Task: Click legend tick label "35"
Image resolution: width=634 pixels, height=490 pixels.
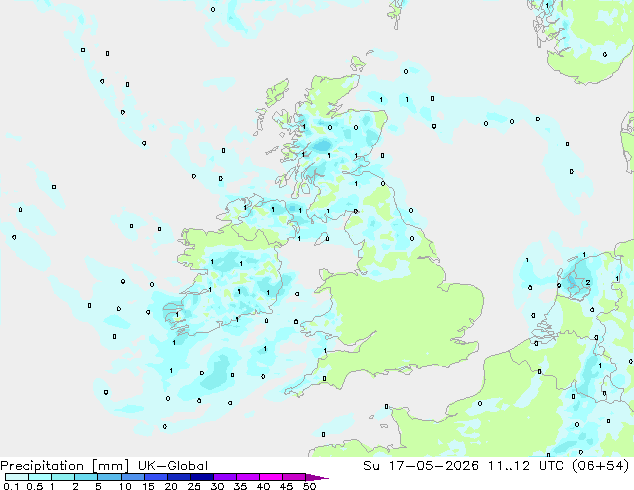Action: (240, 486)
